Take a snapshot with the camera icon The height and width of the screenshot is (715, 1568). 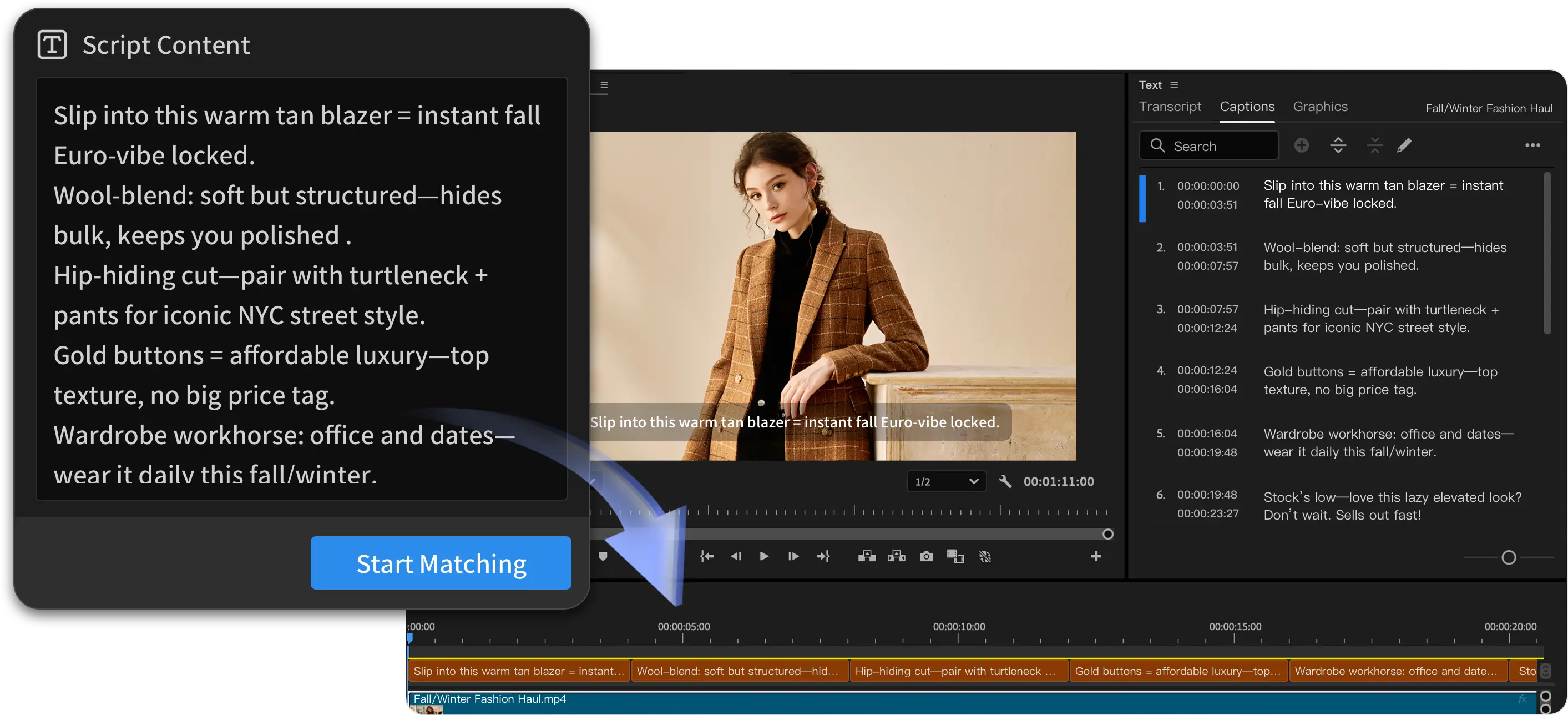click(x=926, y=556)
